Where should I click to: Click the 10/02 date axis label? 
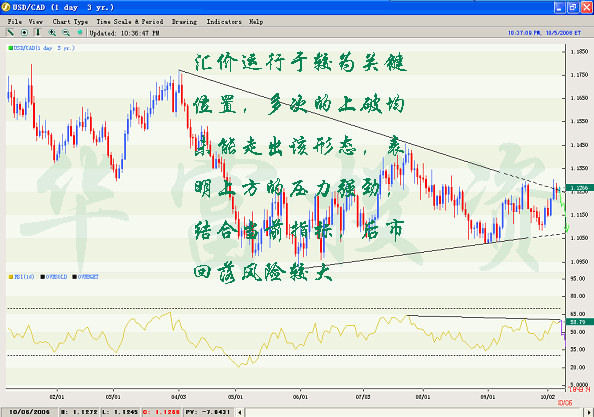547,397
